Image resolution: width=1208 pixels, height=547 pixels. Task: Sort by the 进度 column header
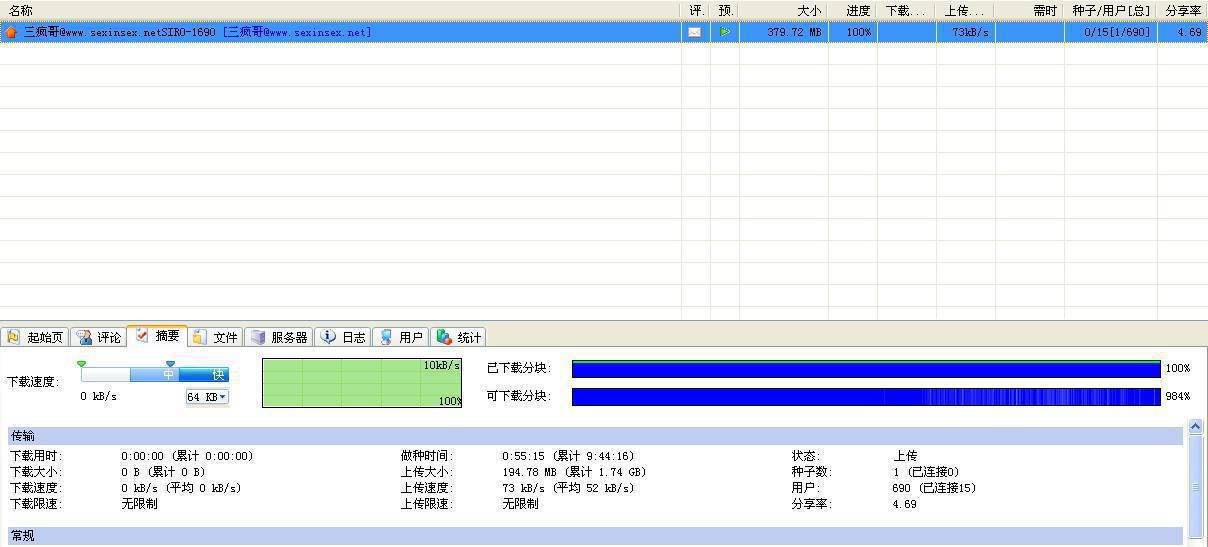(x=853, y=10)
